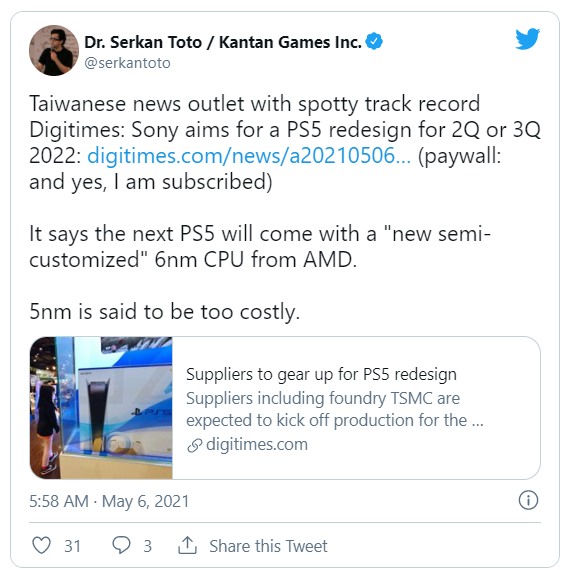Open the digitimes.com/news/a20210506 link
Viewport: 563px width, 570px height.
[249, 156]
